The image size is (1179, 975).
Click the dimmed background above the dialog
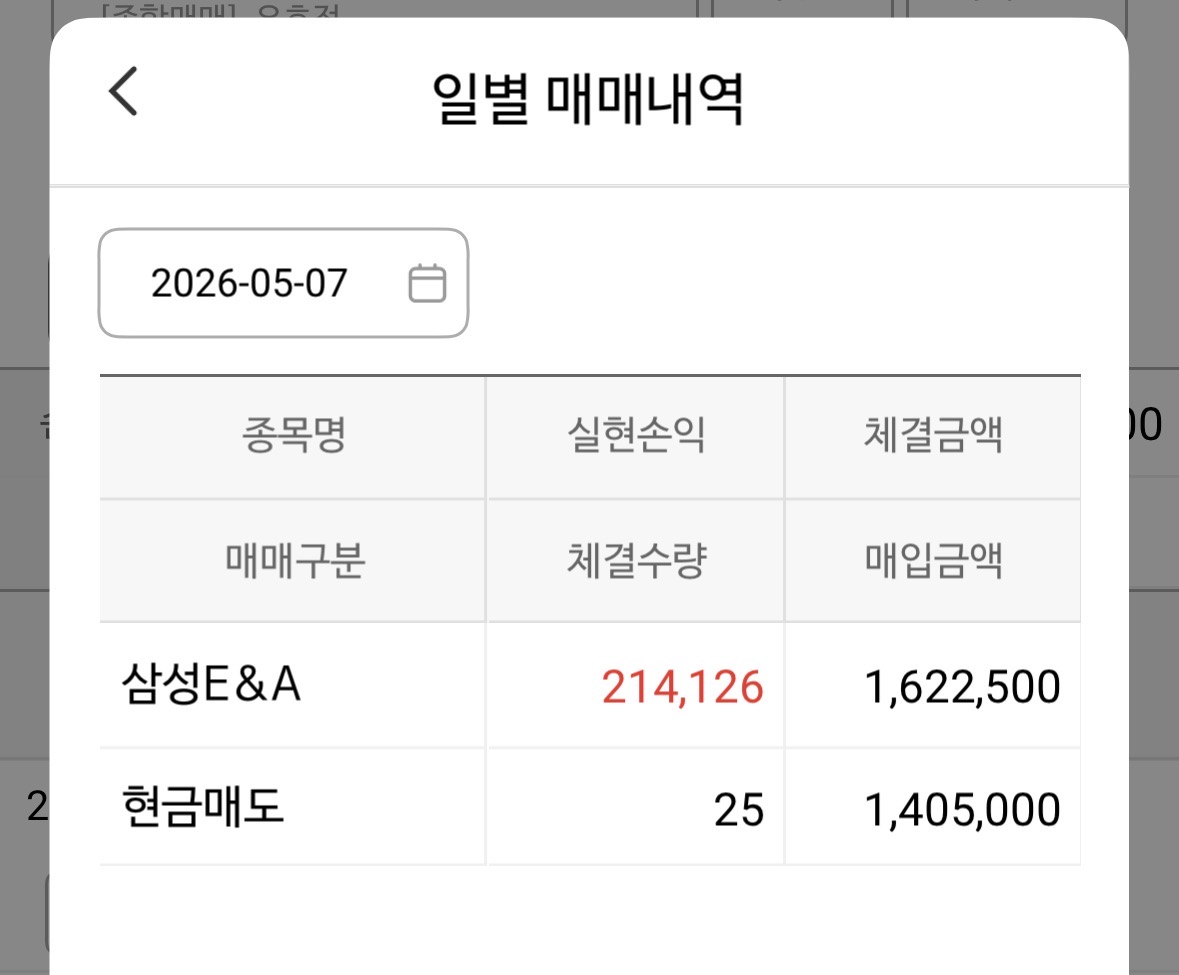590,8
